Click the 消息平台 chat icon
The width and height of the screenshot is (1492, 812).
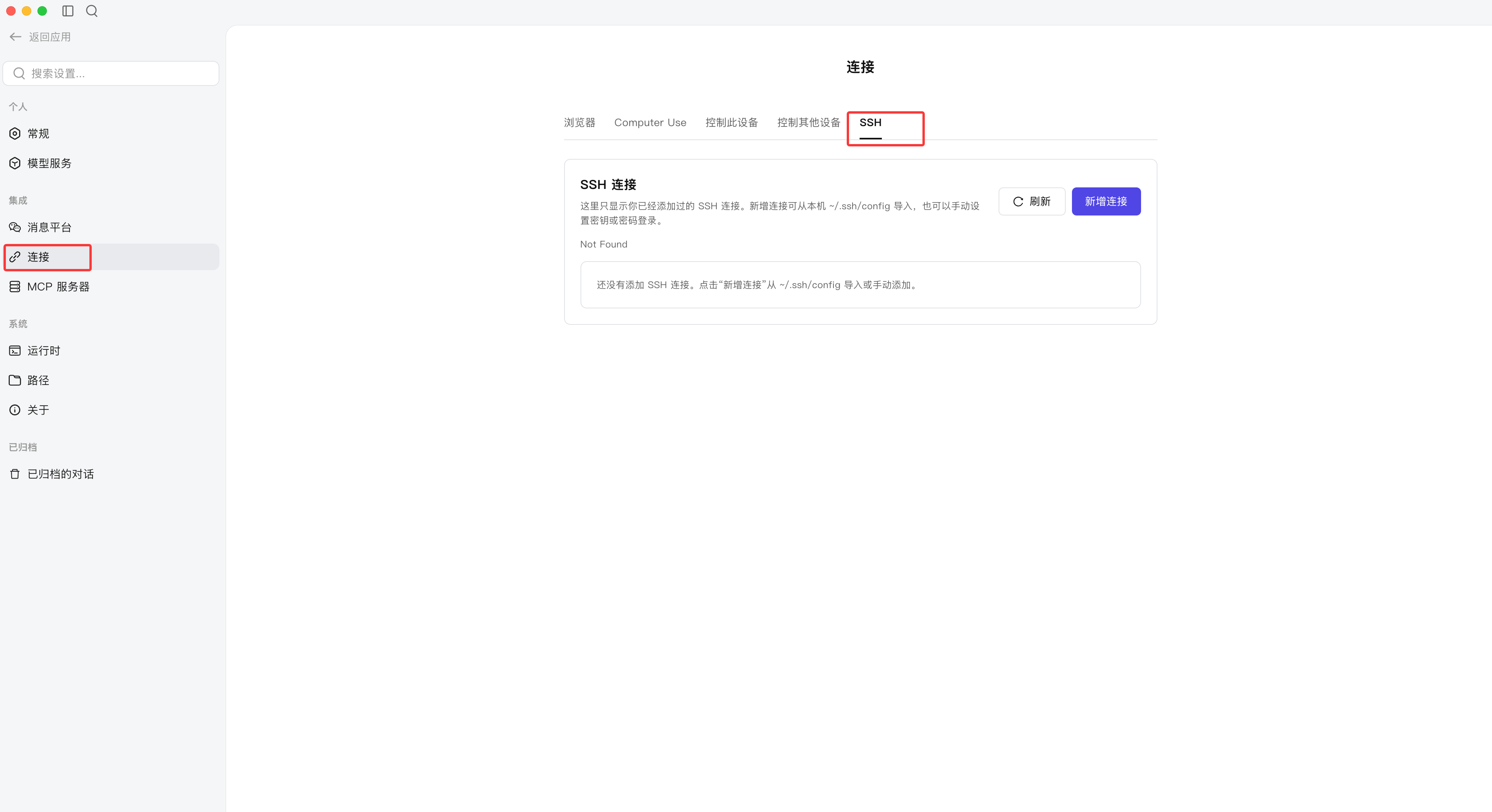[15, 227]
